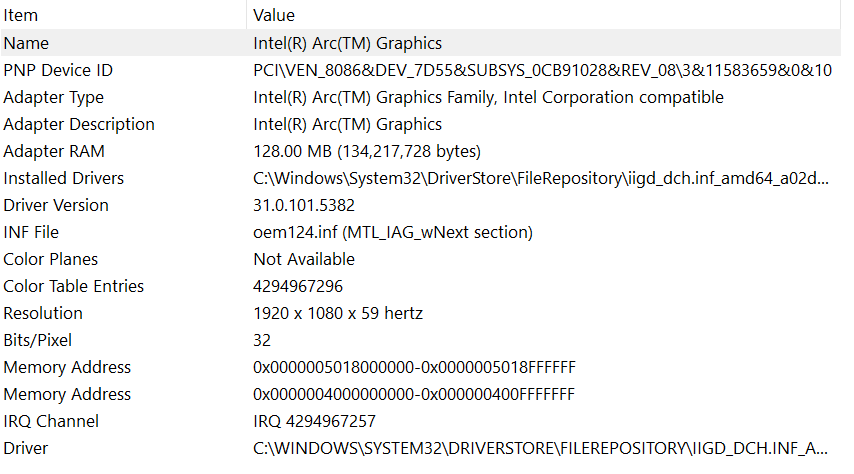
Task: Select the Resolution label
Action: click(x=43, y=313)
